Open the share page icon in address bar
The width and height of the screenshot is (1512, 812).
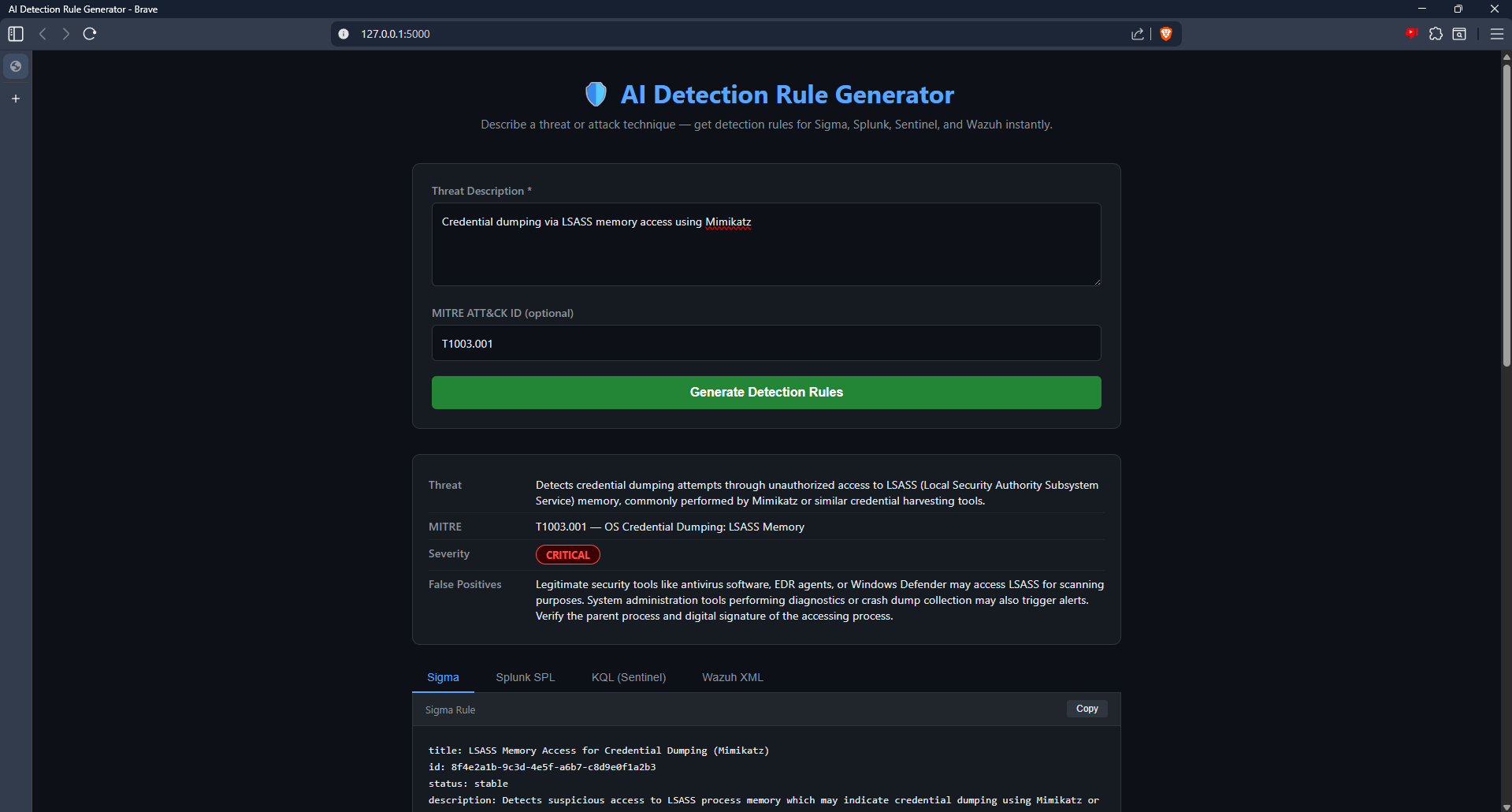[x=1138, y=34]
